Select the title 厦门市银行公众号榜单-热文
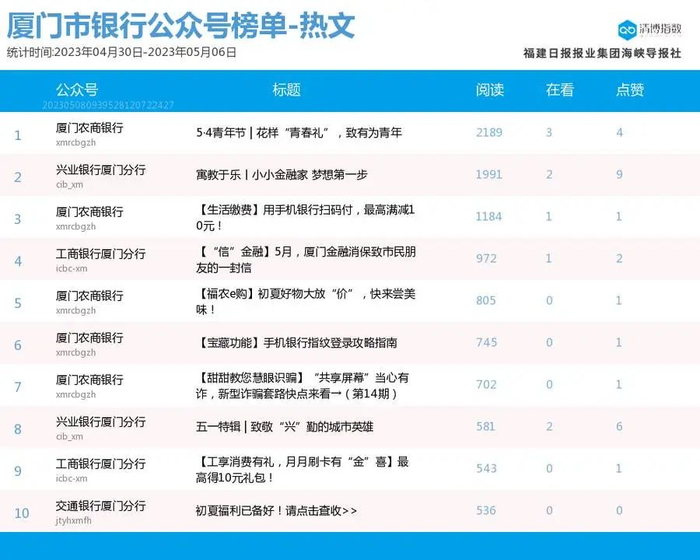The width and height of the screenshot is (700, 560). [x=181, y=25]
